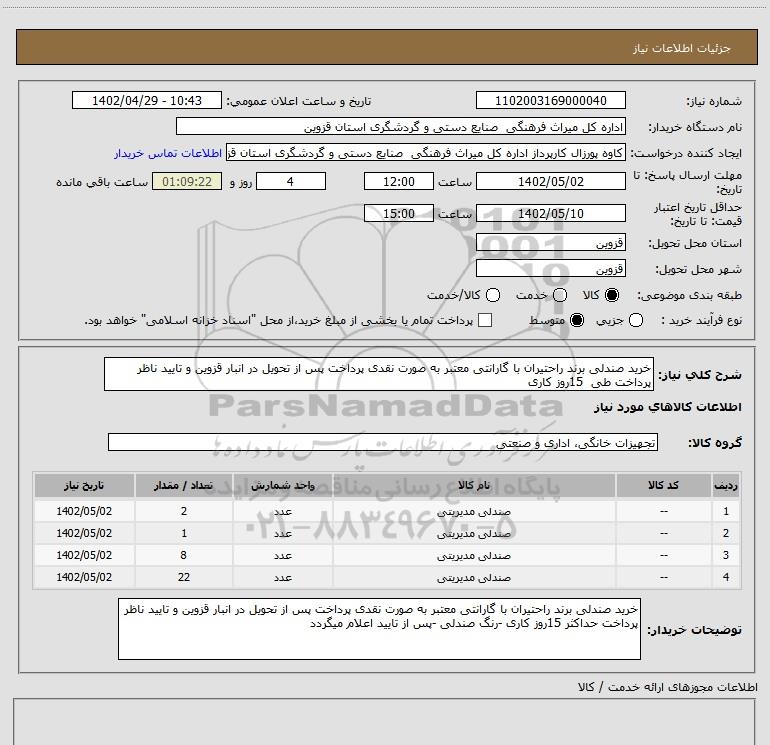Image resolution: width=770 pixels, height=745 pixels.
Task: Select the متوسط purchase type radio
Action: click(577, 320)
